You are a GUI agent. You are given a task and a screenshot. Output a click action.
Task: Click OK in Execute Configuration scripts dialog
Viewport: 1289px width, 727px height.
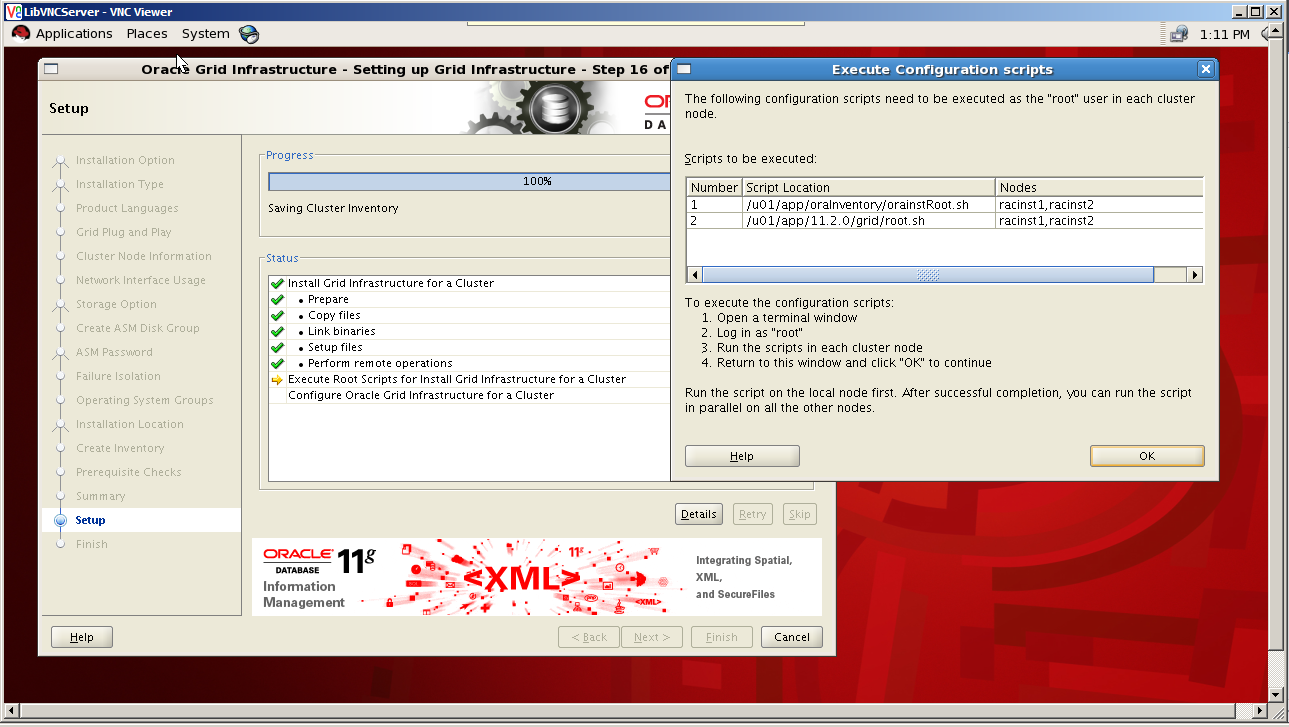(1147, 456)
